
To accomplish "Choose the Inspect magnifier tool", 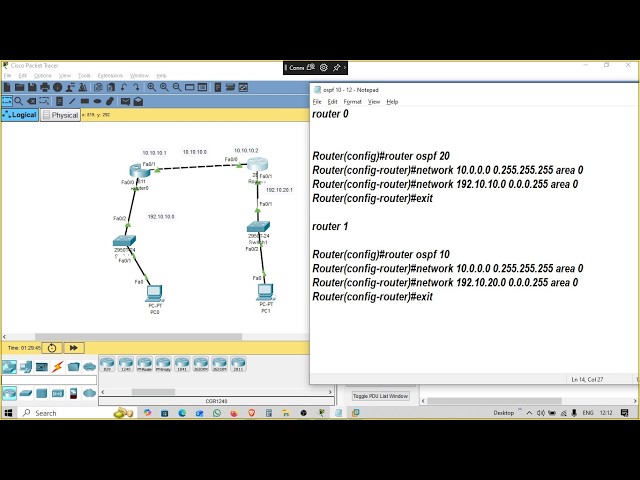I will [19, 101].
